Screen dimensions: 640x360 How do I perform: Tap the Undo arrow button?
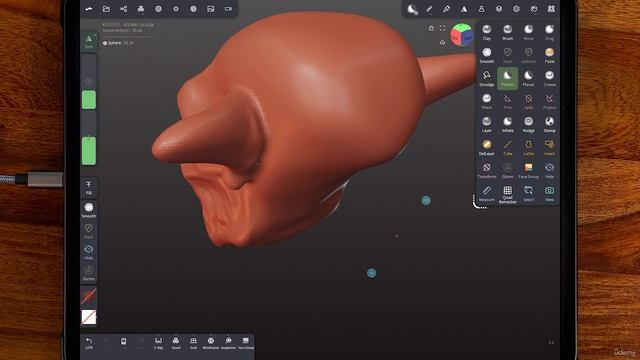tap(89, 343)
